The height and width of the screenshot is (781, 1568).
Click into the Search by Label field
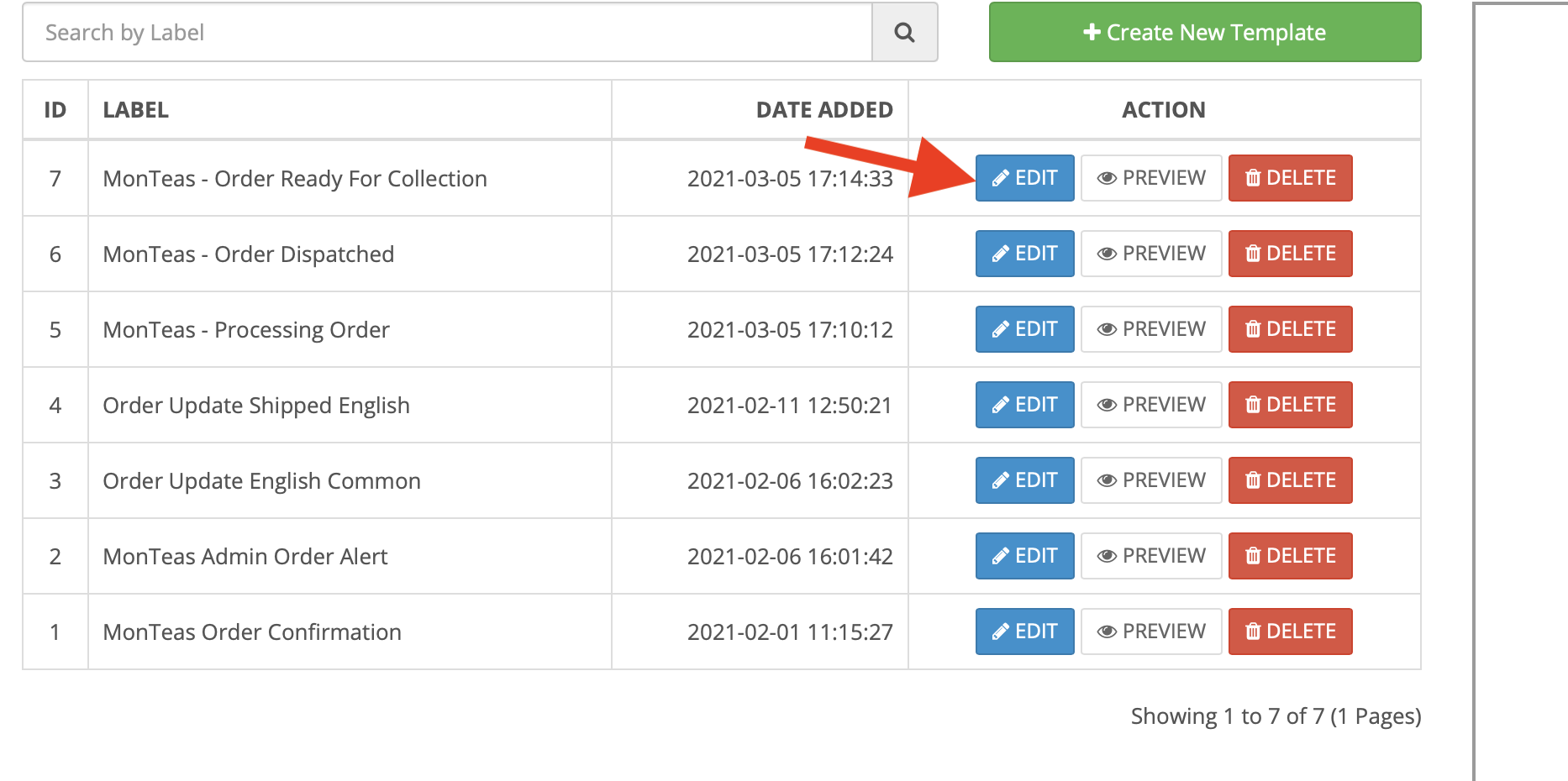pyautogui.click(x=447, y=33)
